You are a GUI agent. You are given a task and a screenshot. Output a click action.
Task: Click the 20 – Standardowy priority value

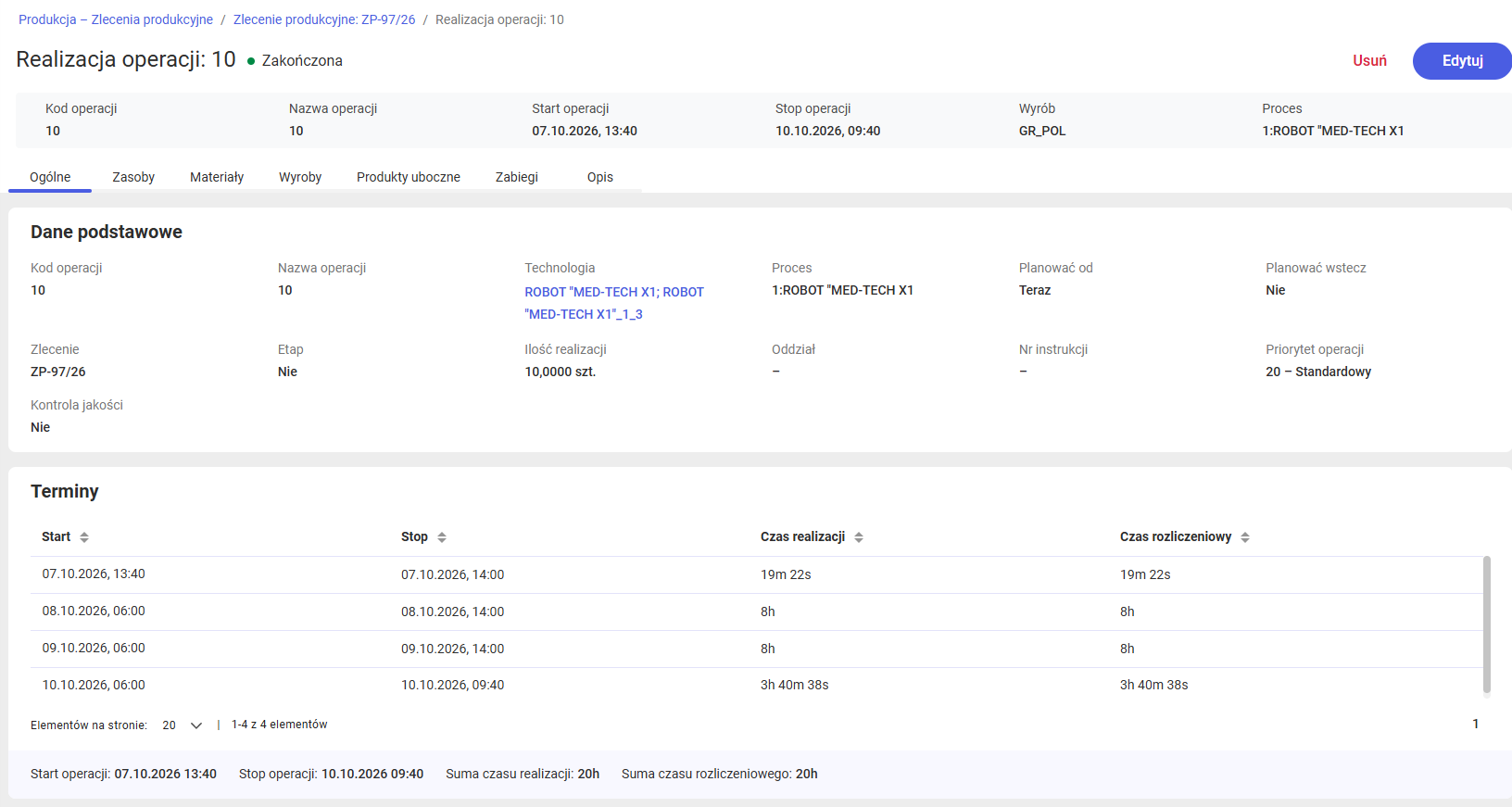tap(1318, 372)
